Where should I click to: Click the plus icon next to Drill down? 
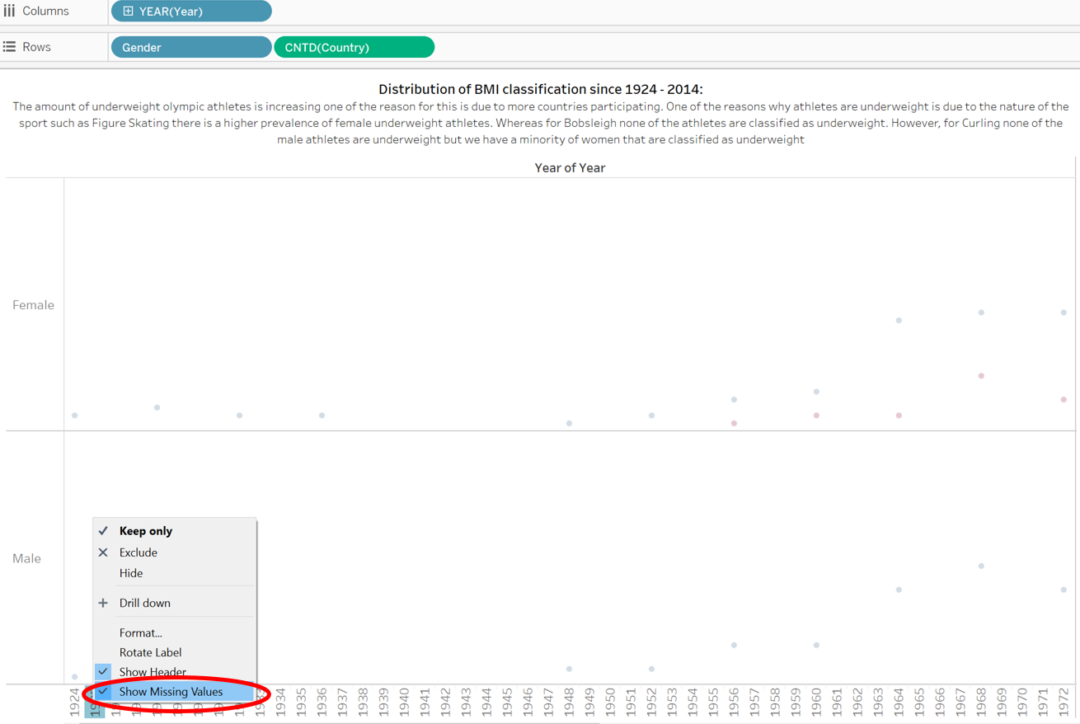[x=103, y=602]
